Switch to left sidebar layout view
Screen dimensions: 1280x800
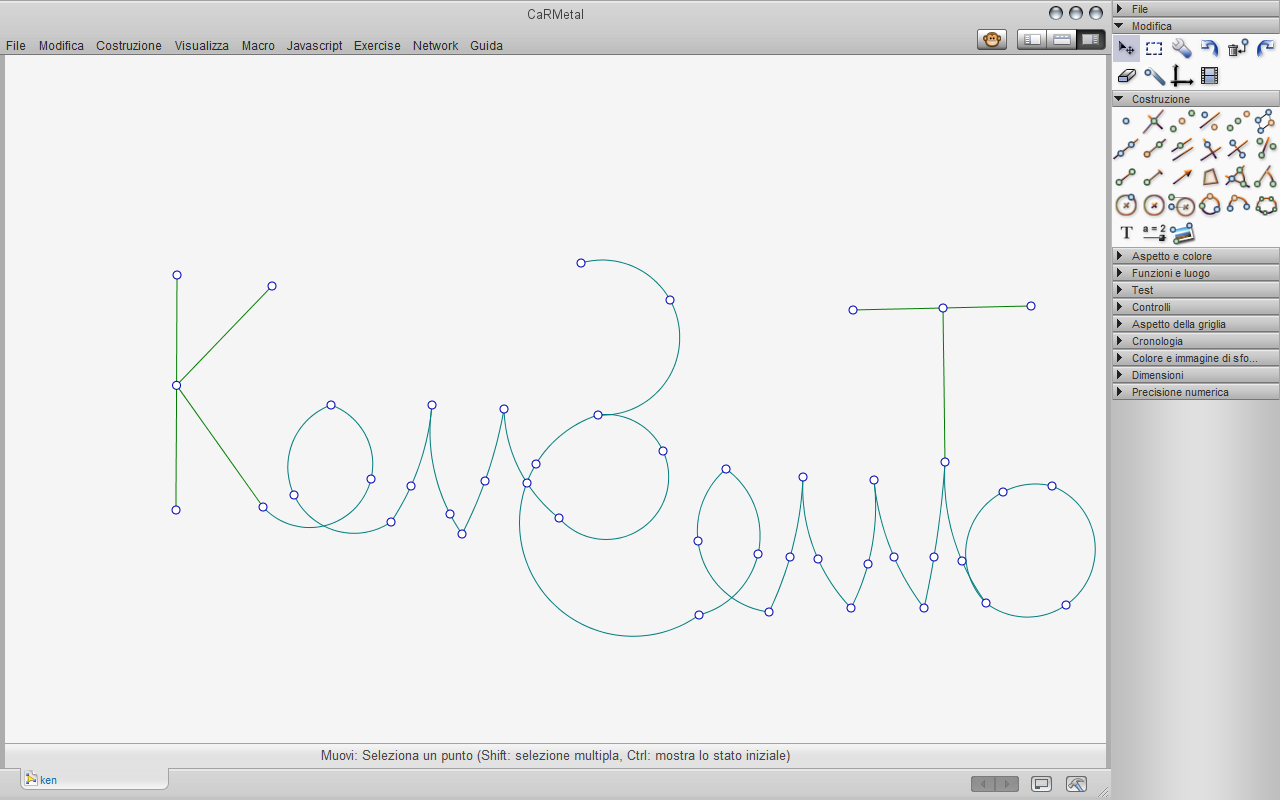(x=1031, y=39)
